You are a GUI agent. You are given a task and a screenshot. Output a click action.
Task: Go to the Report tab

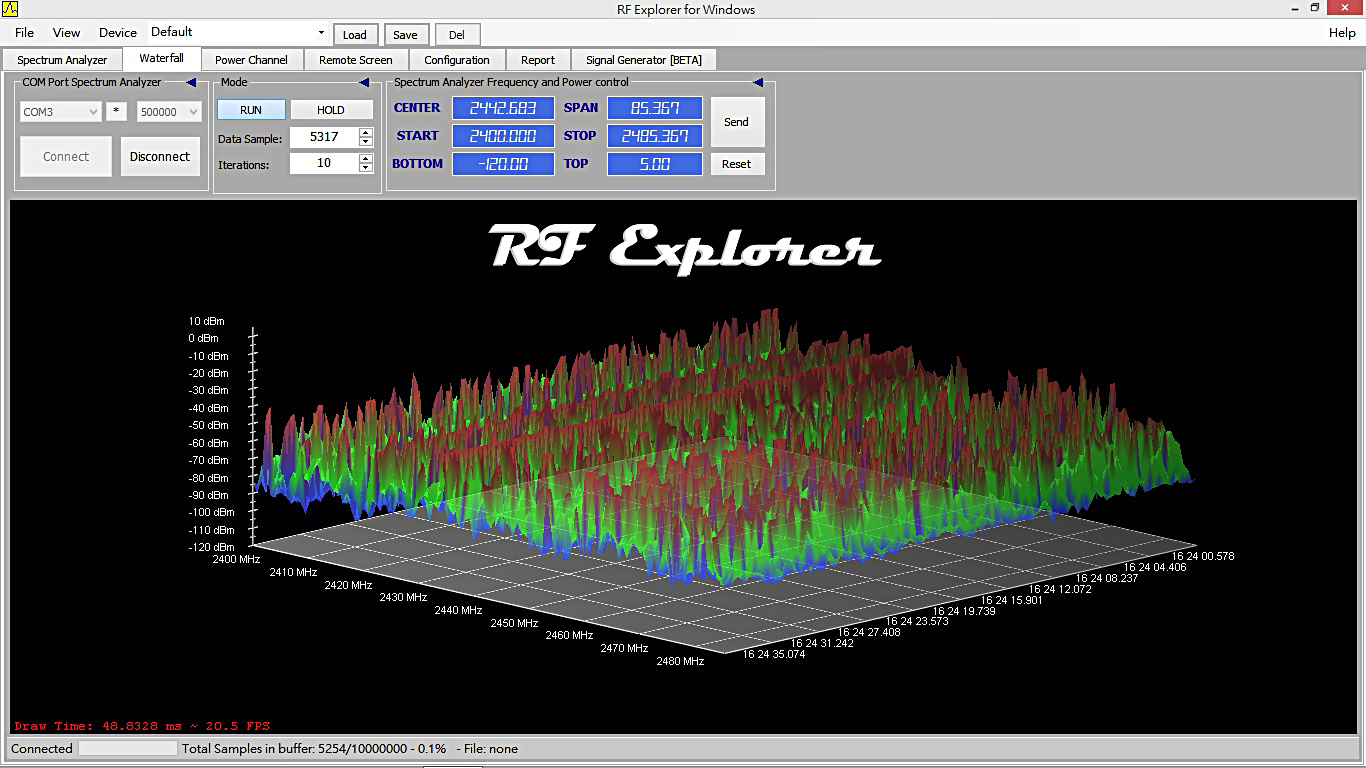click(538, 60)
